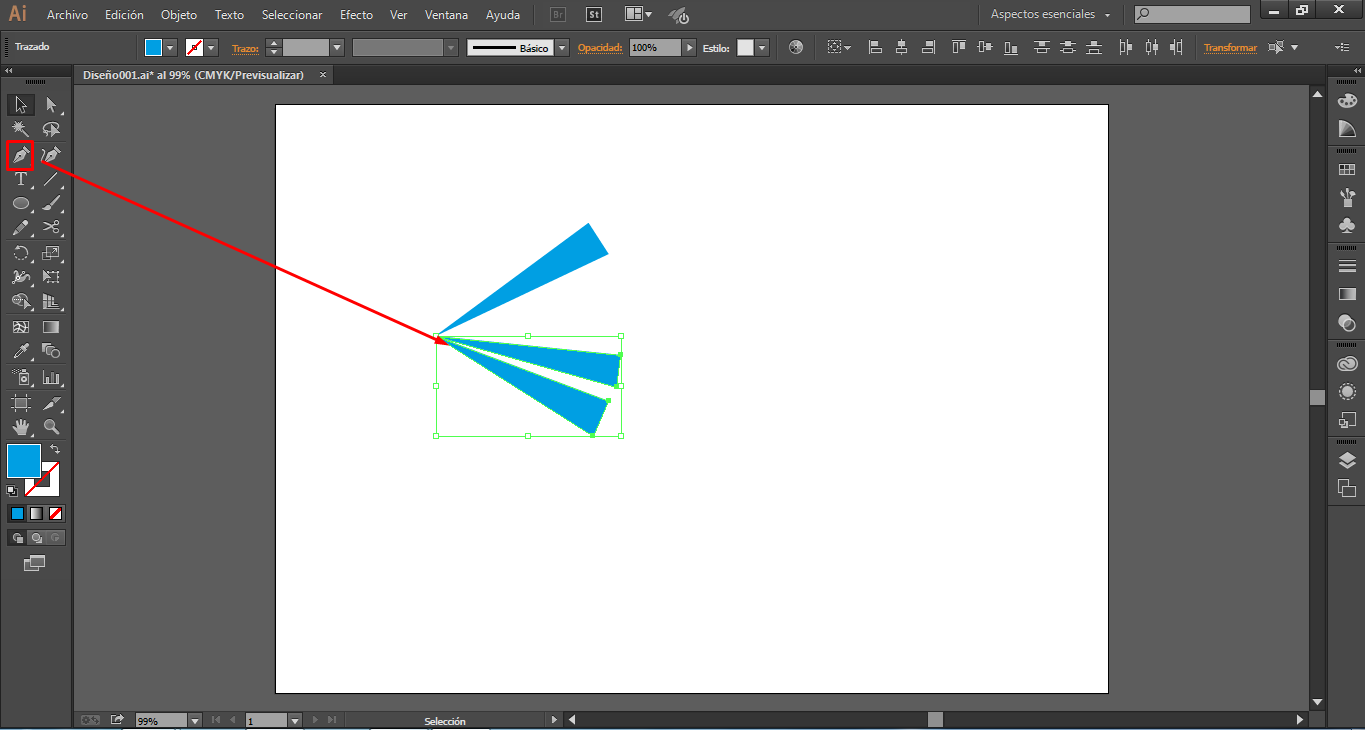
Task: Open the Archivo menu
Action: [x=67, y=15]
